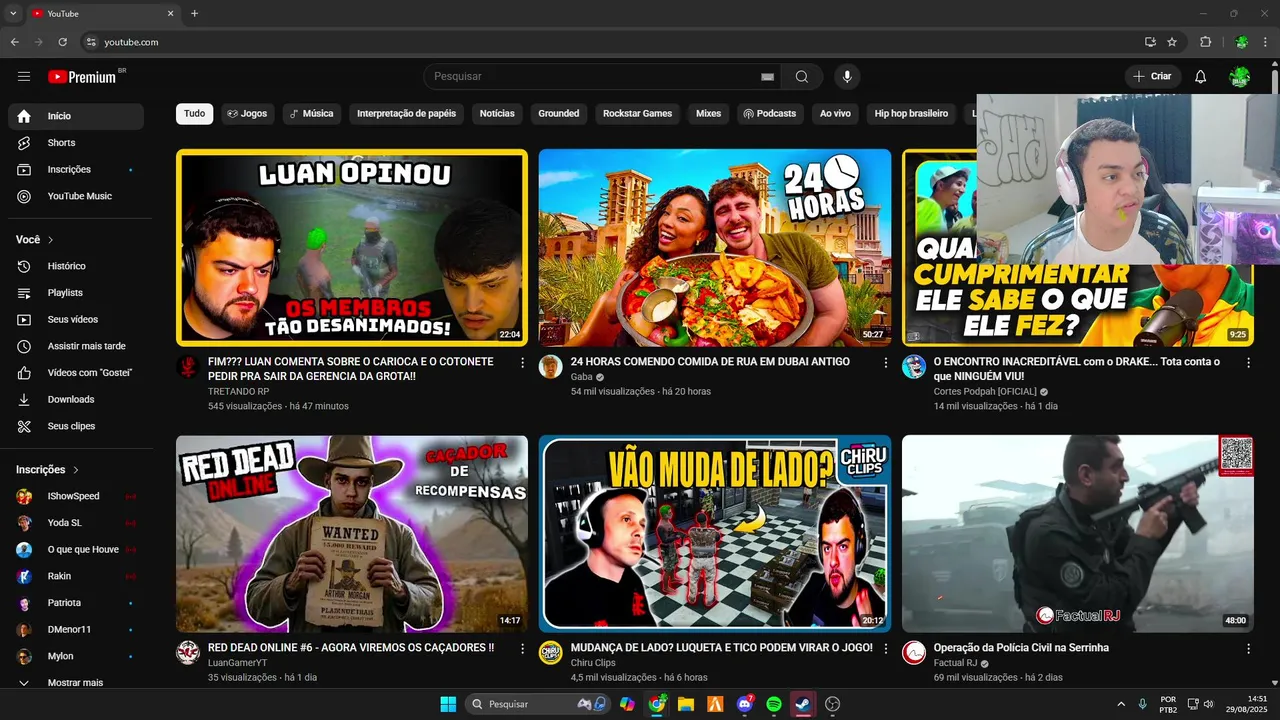The image size is (1280, 720).
Task: Play the VÃO MUDA DE LADO thumbnail
Action: [715, 534]
